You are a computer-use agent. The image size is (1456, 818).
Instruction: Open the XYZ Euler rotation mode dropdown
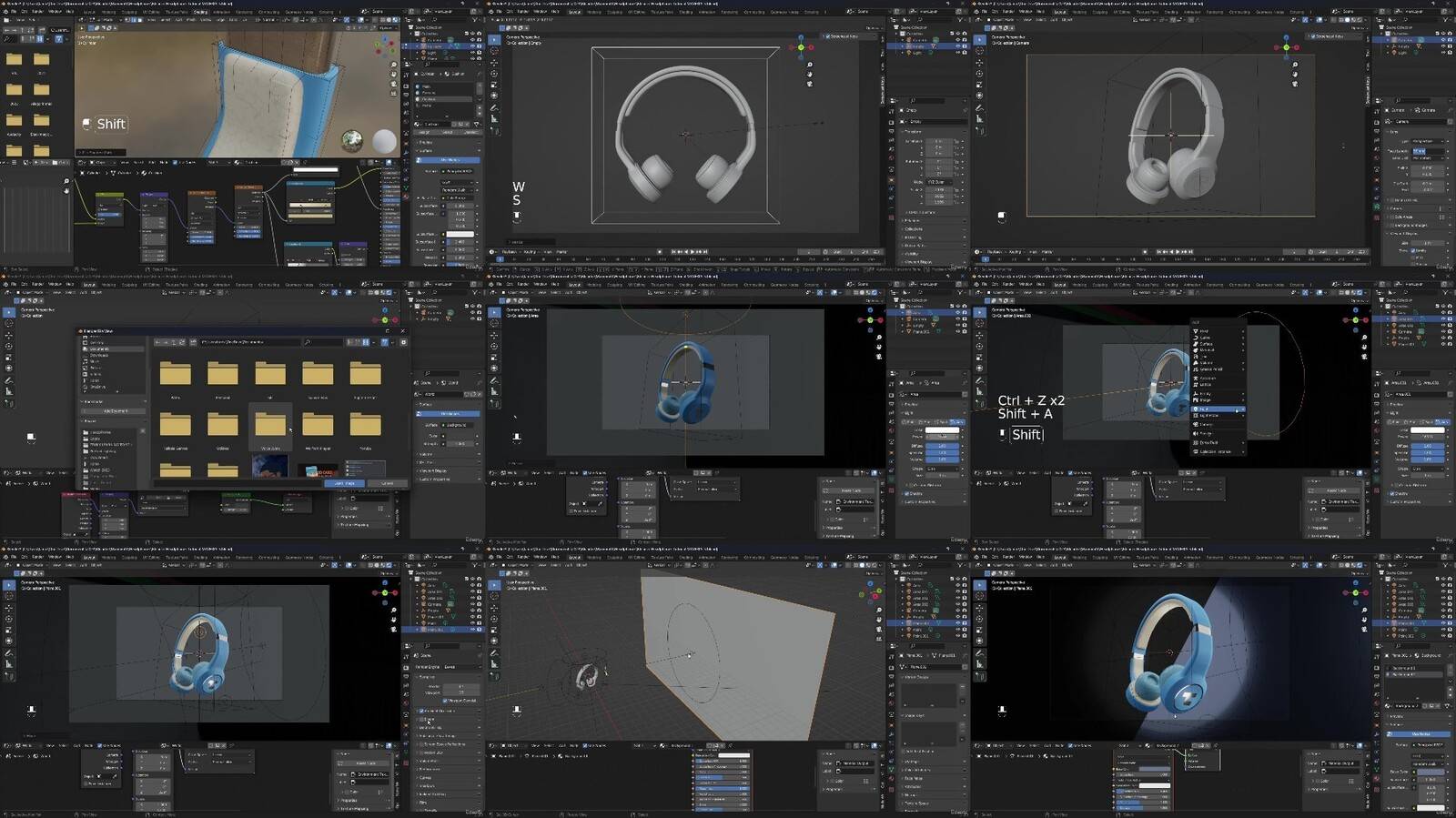tap(938, 182)
